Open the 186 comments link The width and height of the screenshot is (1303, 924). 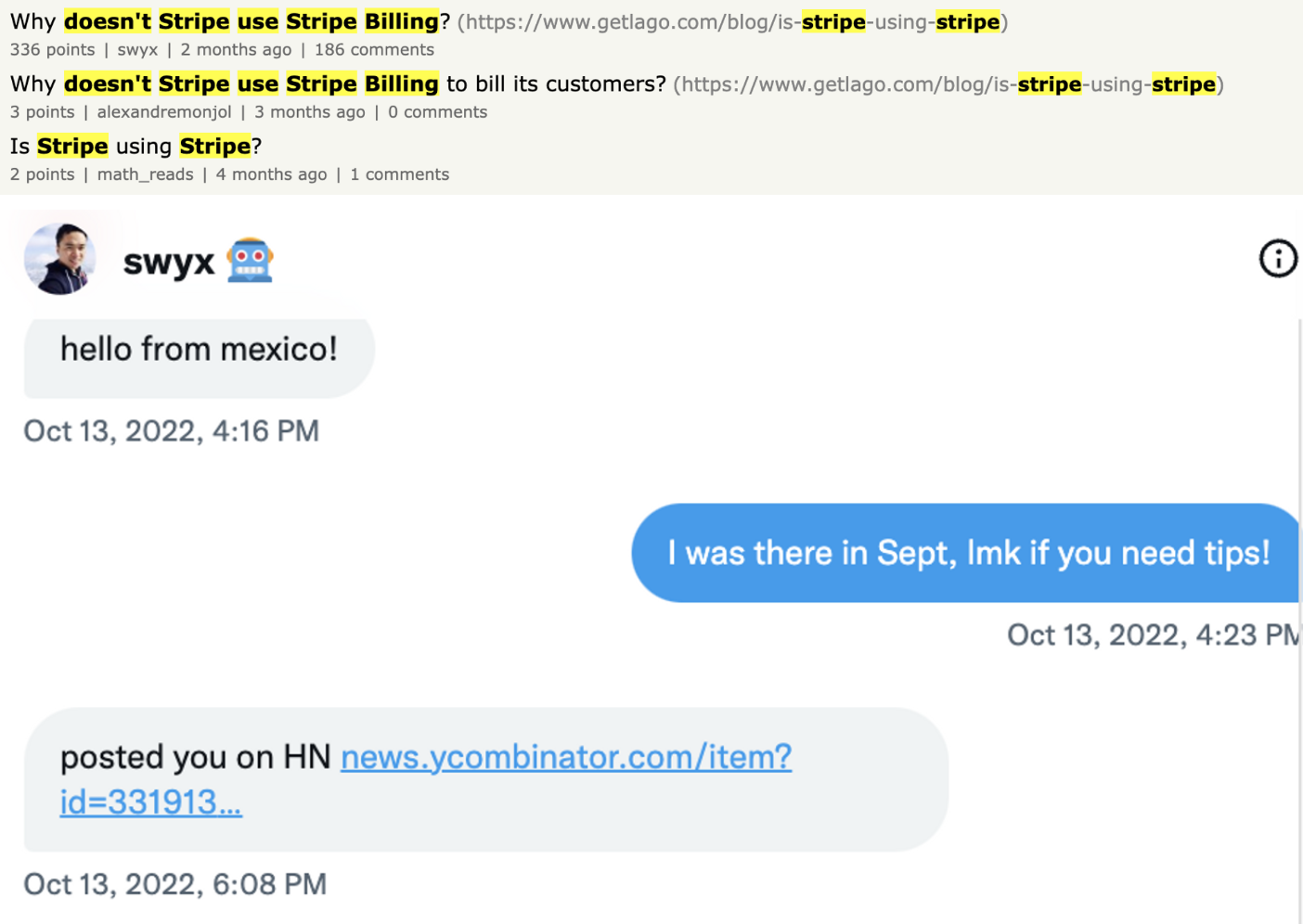pyautogui.click(x=374, y=50)
